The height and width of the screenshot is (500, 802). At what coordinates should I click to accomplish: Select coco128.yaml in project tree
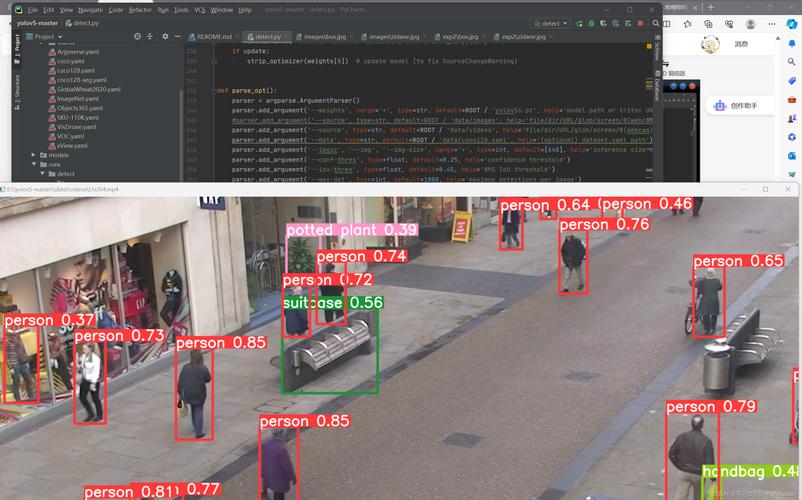click(x=76, y=70)
